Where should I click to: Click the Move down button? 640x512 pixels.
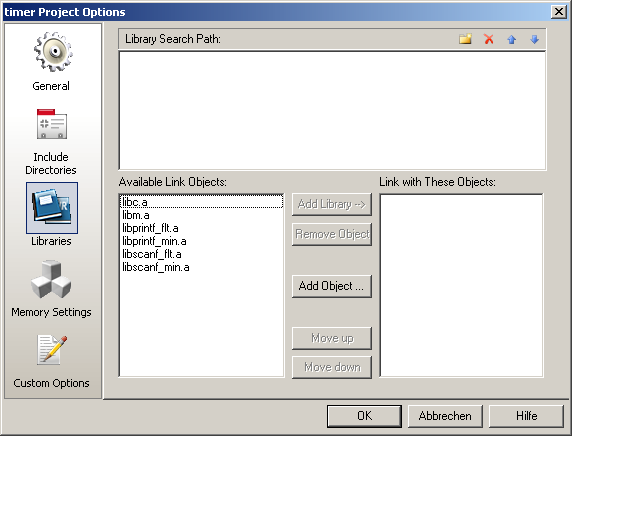point(332,367)
